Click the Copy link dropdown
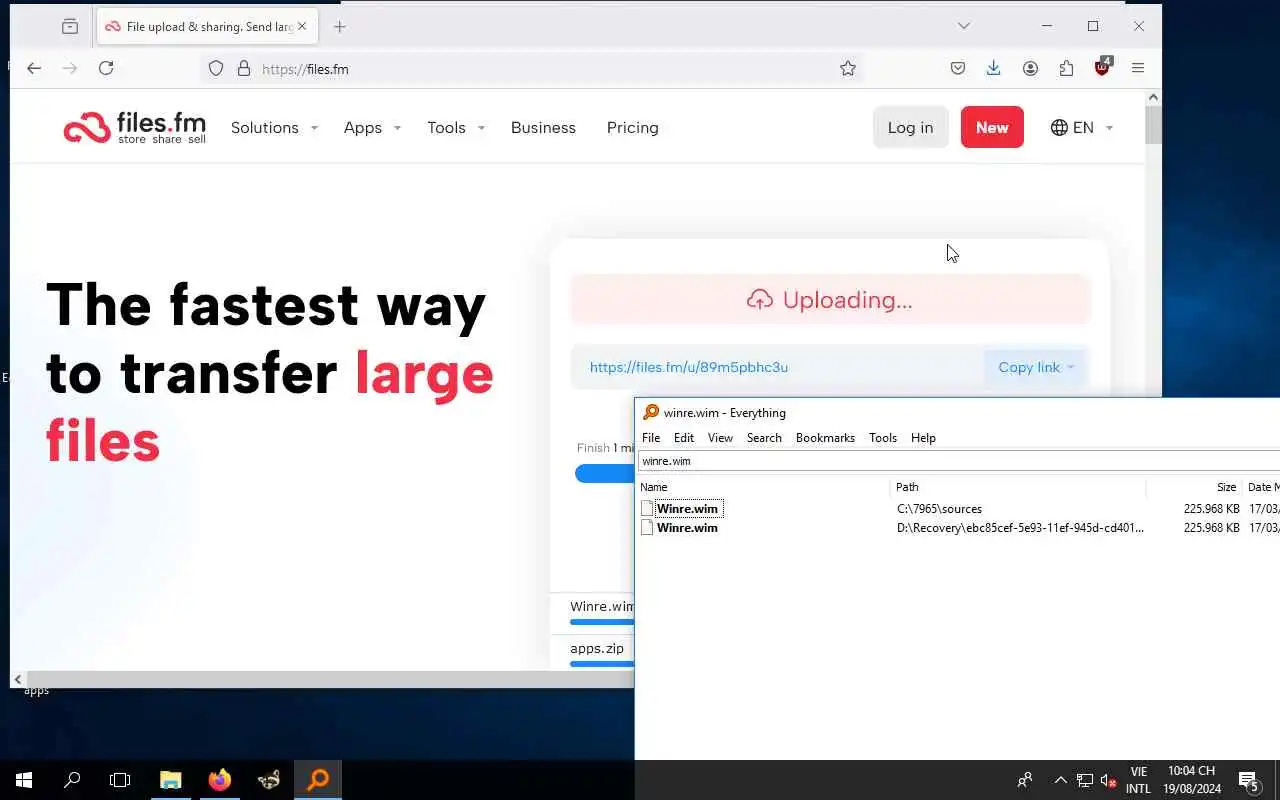 point(1035,367)
